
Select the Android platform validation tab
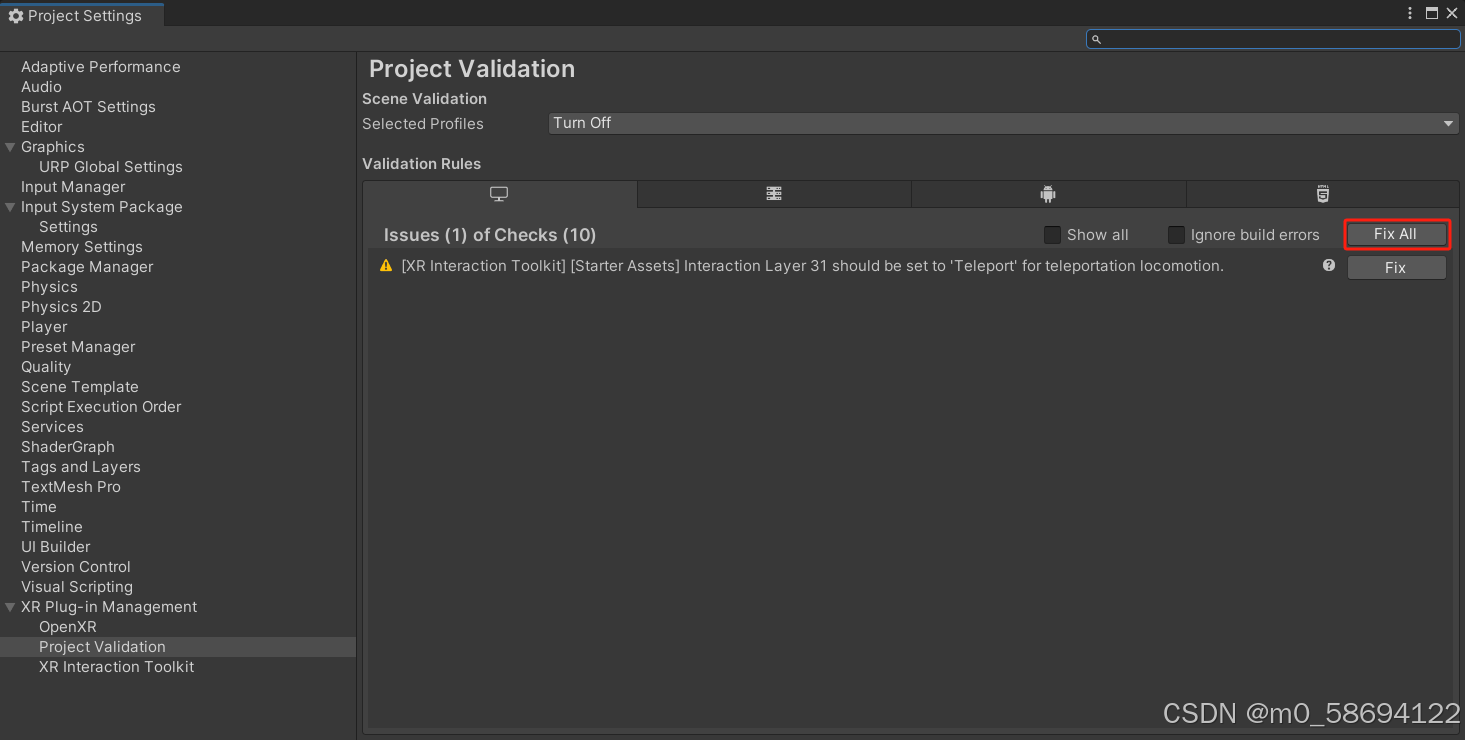(1047, 194)
